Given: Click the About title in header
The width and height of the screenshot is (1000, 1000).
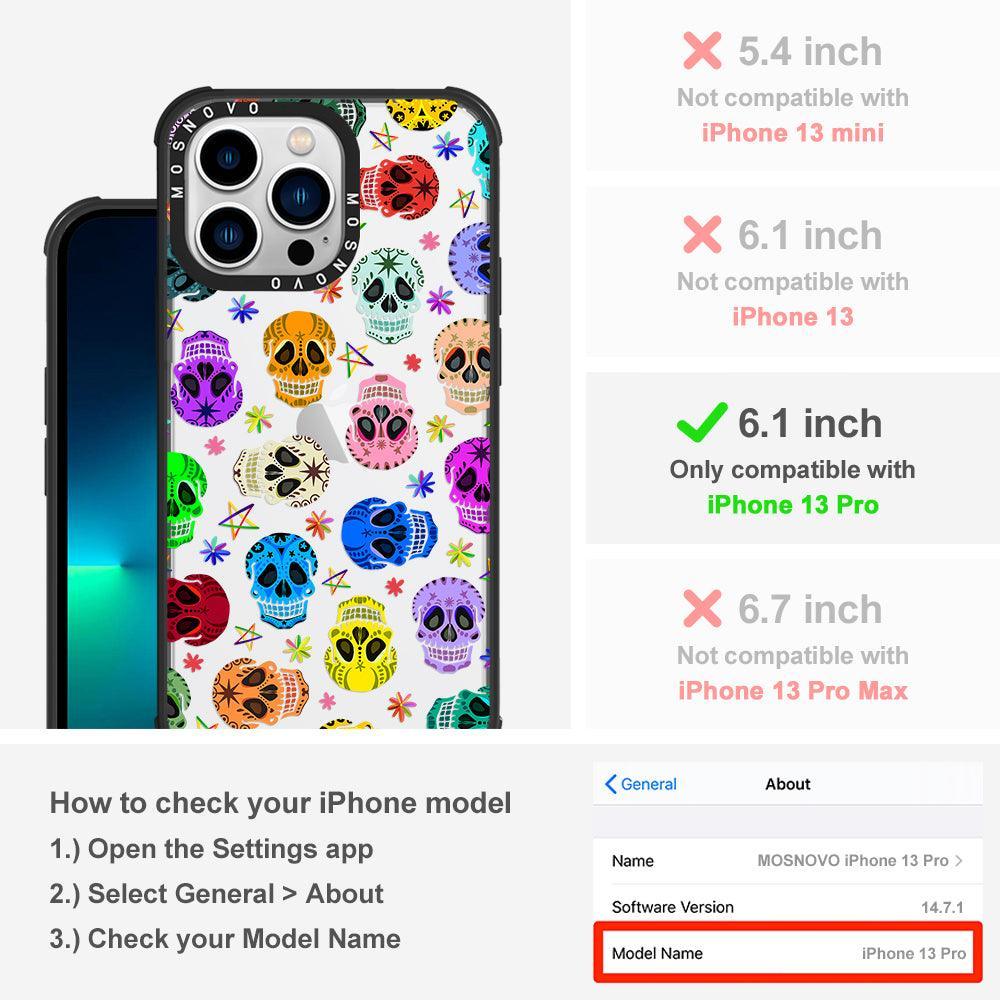Looking at the screenshot, I should tap(788, 784).
